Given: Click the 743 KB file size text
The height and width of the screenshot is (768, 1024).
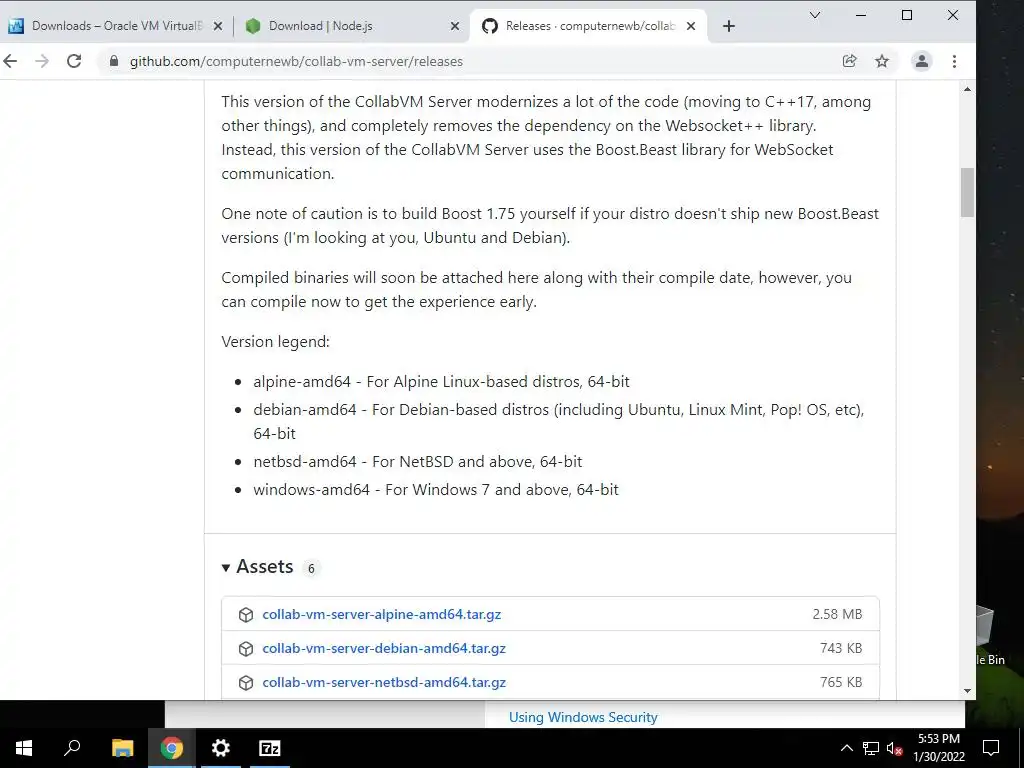Looking at the screenshot, I should pos(841,648).
